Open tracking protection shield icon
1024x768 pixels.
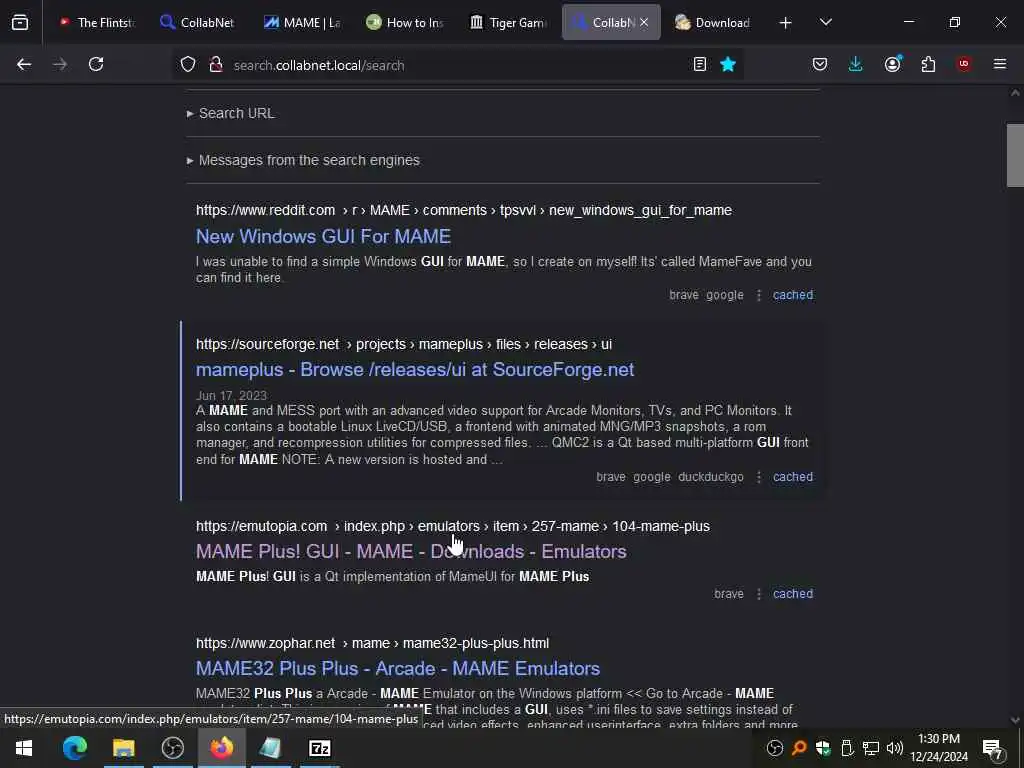point(188,64)
